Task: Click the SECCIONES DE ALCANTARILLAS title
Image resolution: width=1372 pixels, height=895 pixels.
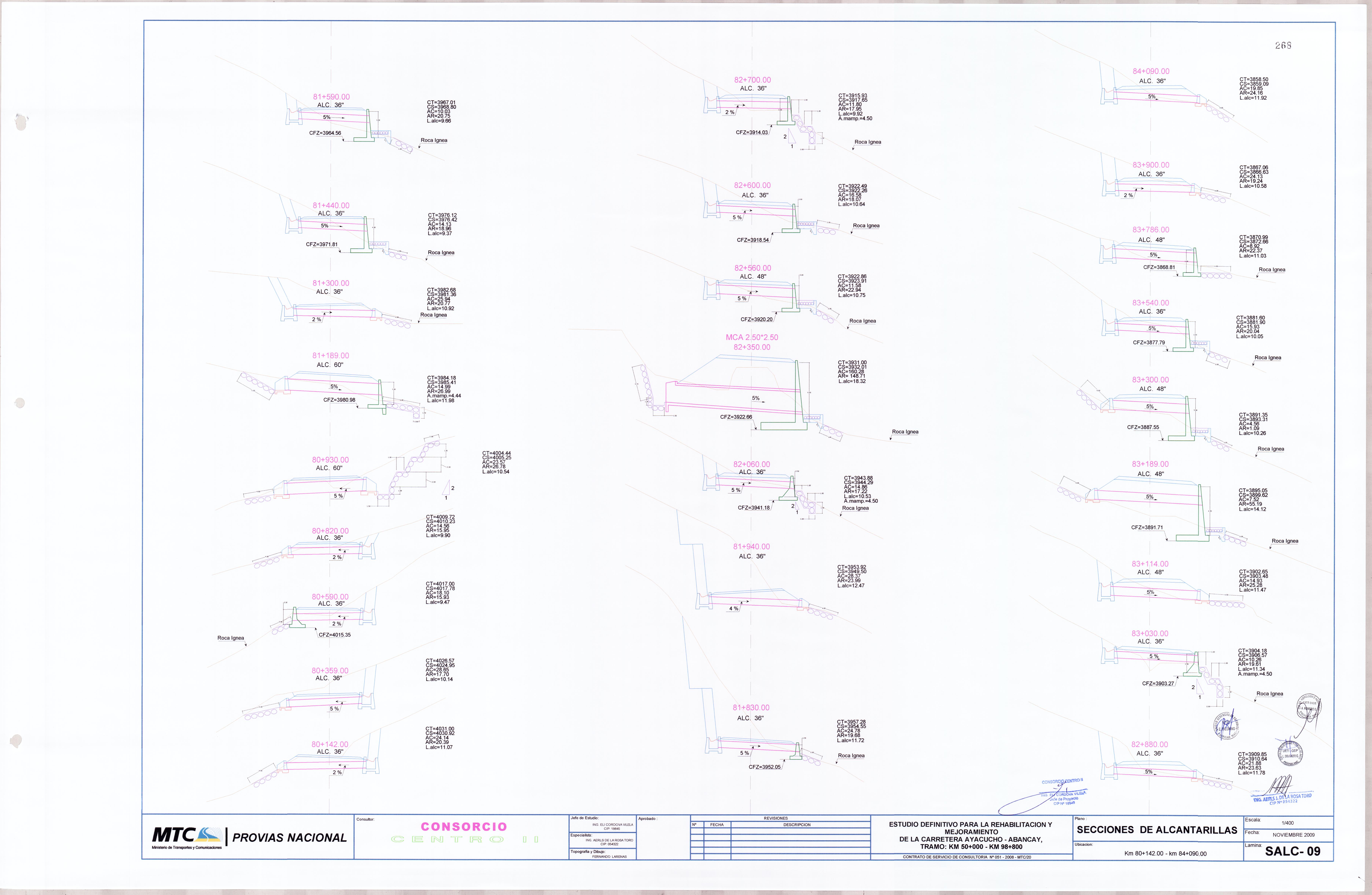Action: (1157, 830)
